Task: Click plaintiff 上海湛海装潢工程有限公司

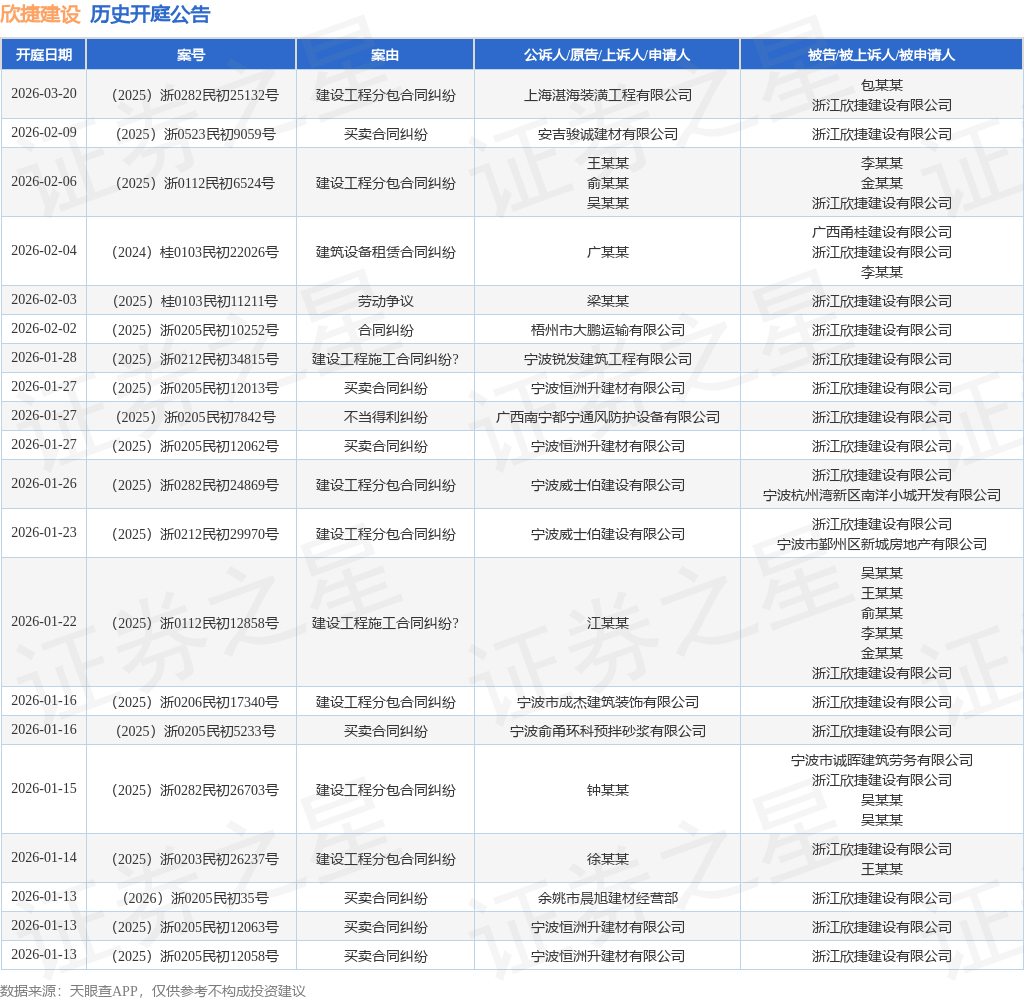Action: pyautogui.click(x=607, y=95)
